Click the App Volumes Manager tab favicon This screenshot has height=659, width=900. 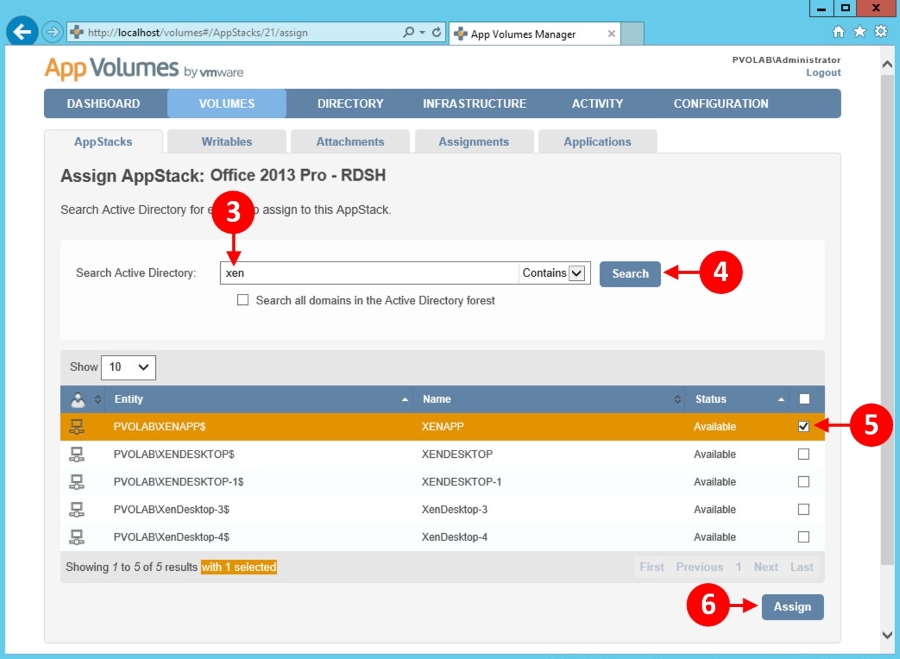click(460, 34)
